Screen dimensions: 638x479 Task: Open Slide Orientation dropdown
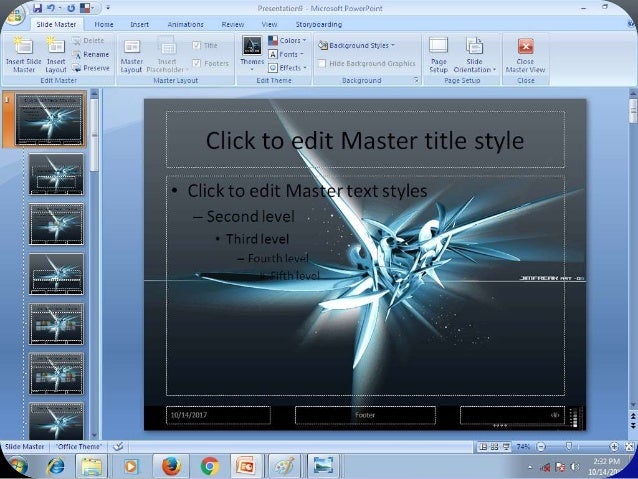click(x=474, y=55)
